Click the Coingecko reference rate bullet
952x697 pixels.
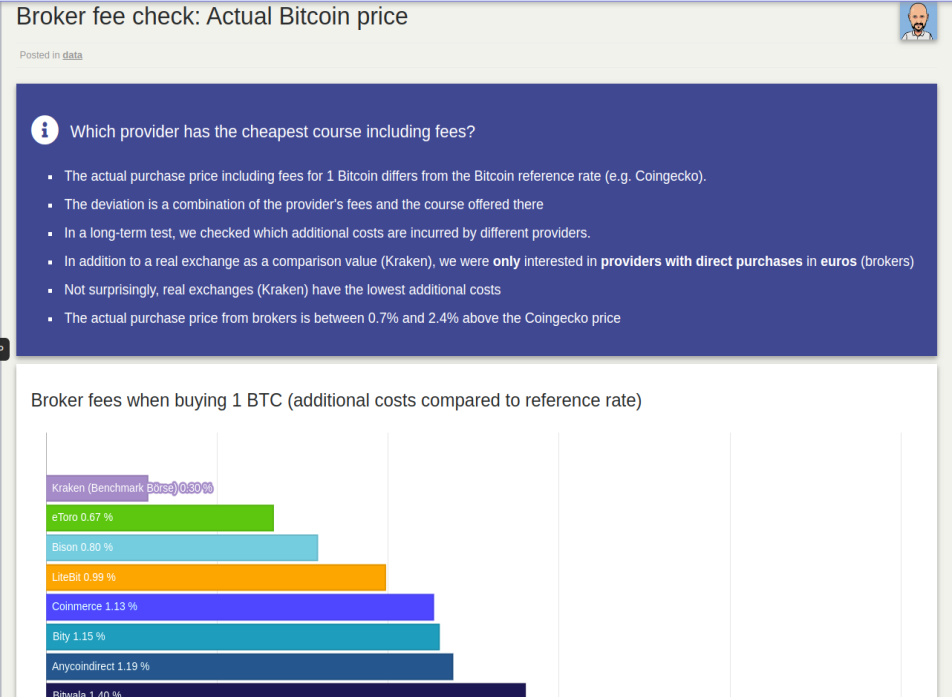click(385, 176)
